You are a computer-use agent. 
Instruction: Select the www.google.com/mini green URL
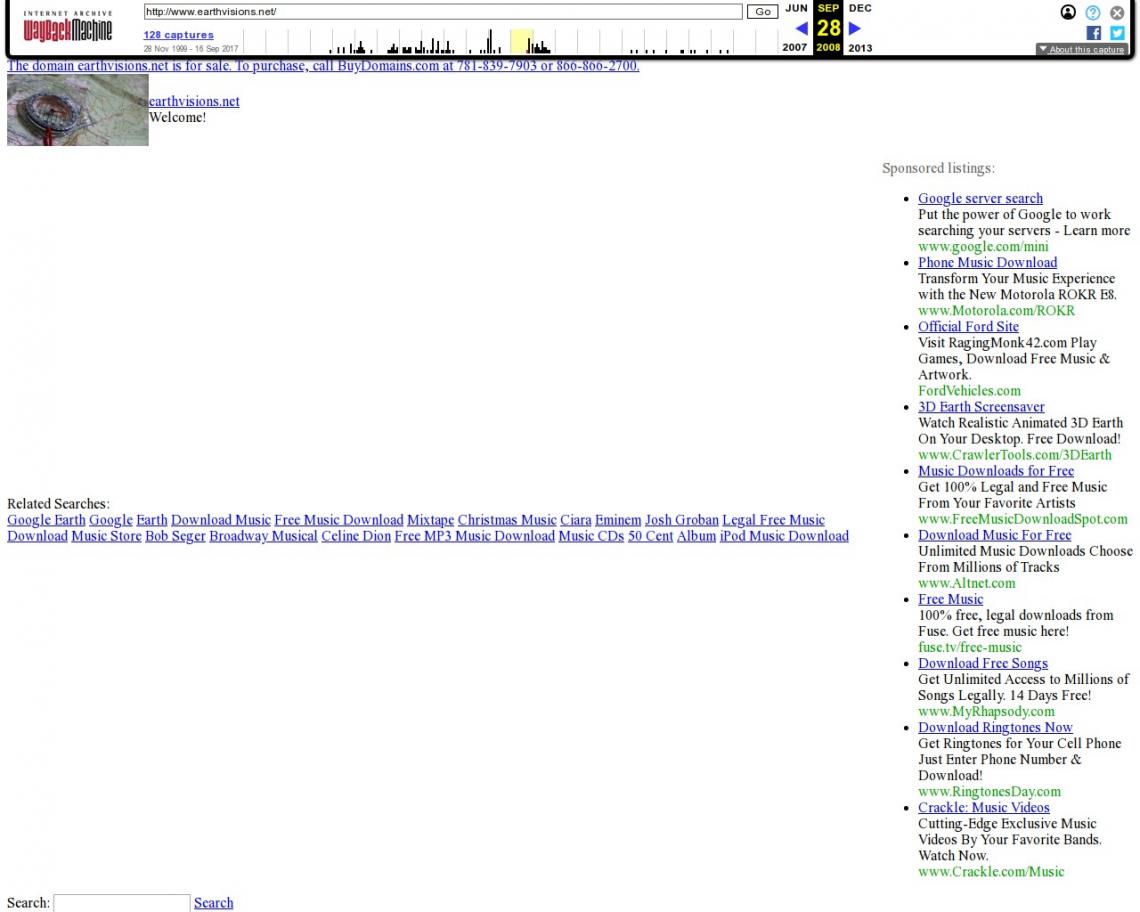(x=983, y=247)
